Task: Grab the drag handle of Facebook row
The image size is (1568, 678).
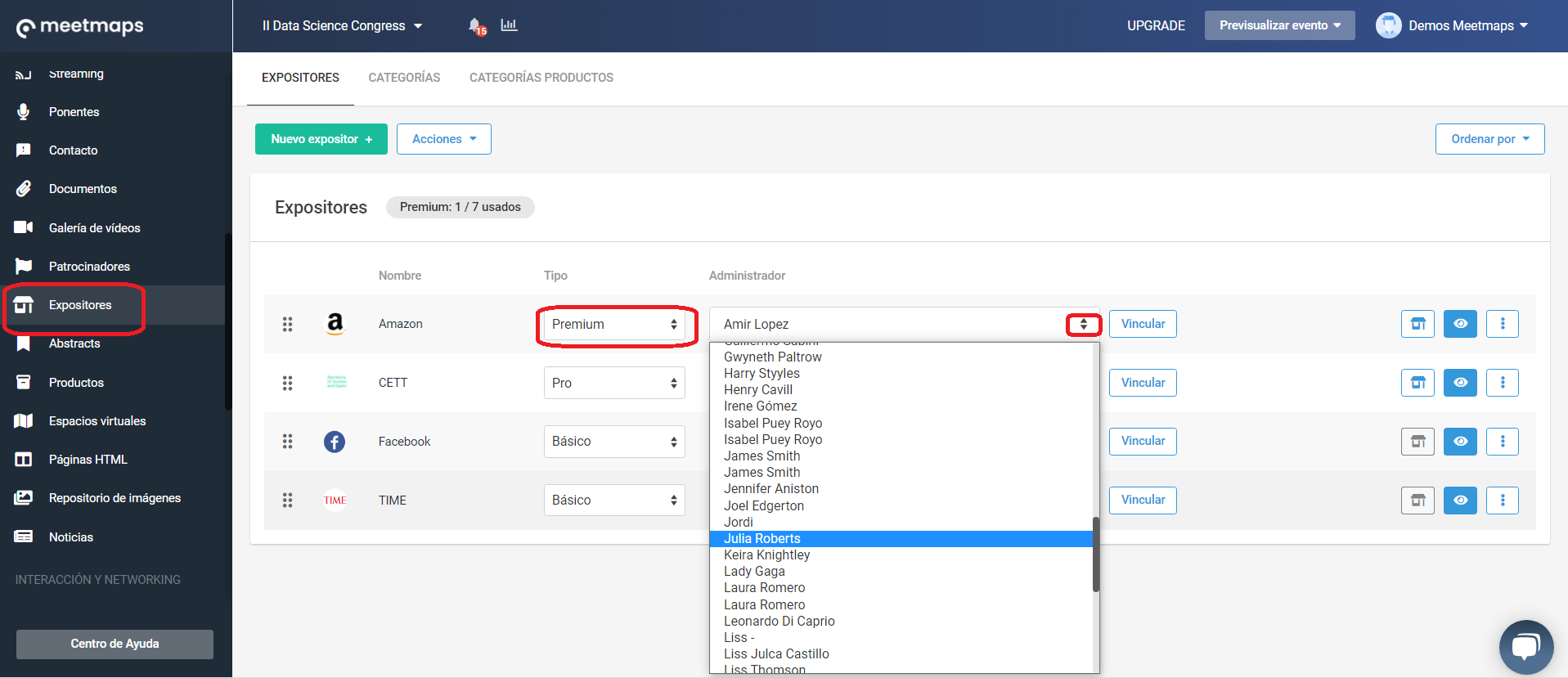Action: click(287, 442)
